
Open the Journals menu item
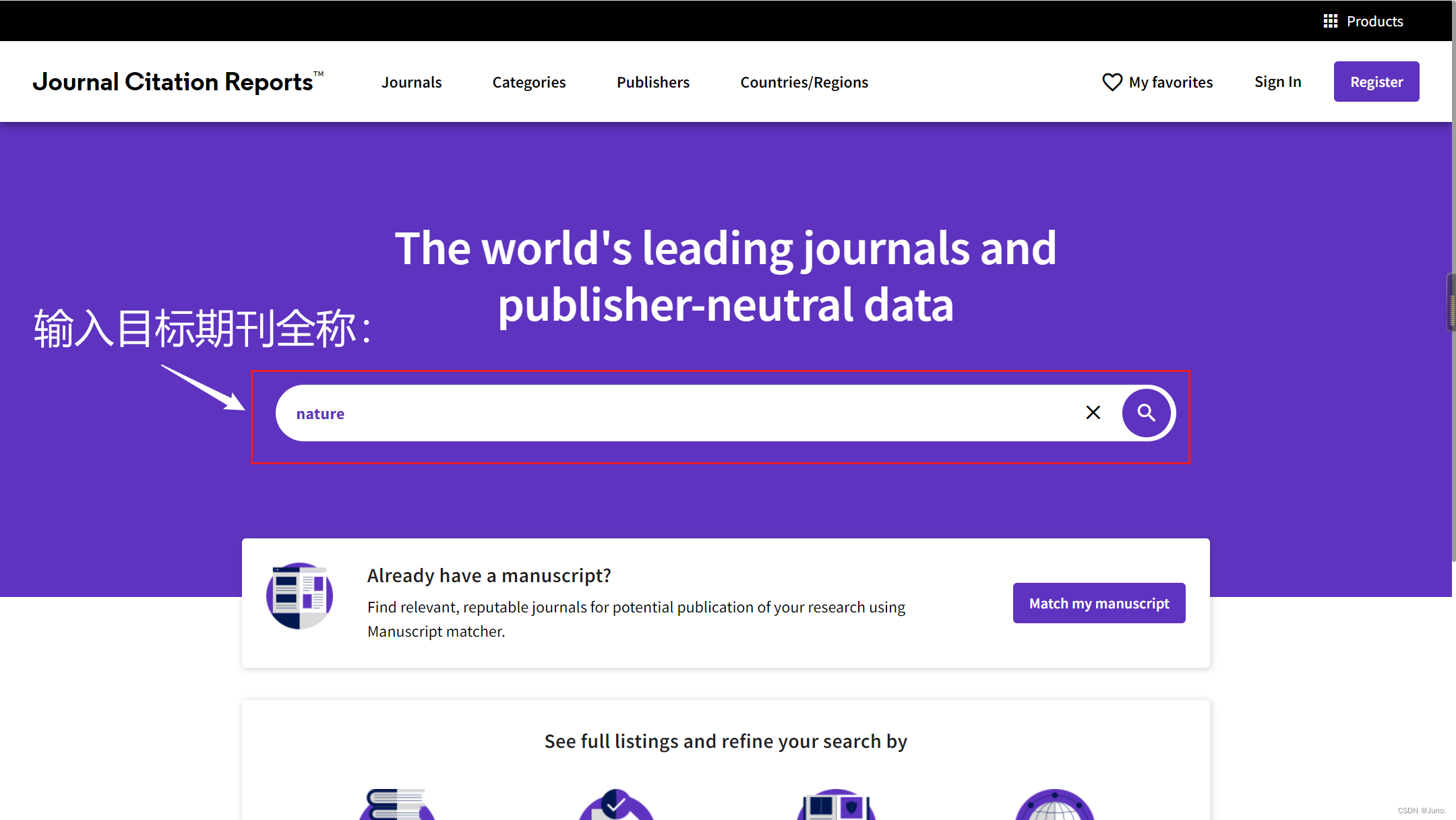[411, 82]
